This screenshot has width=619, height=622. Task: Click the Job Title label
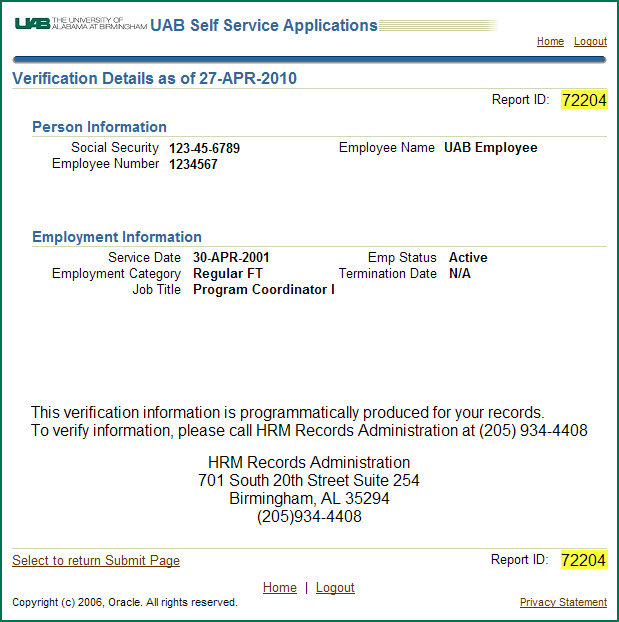click(x=156, y=290)
